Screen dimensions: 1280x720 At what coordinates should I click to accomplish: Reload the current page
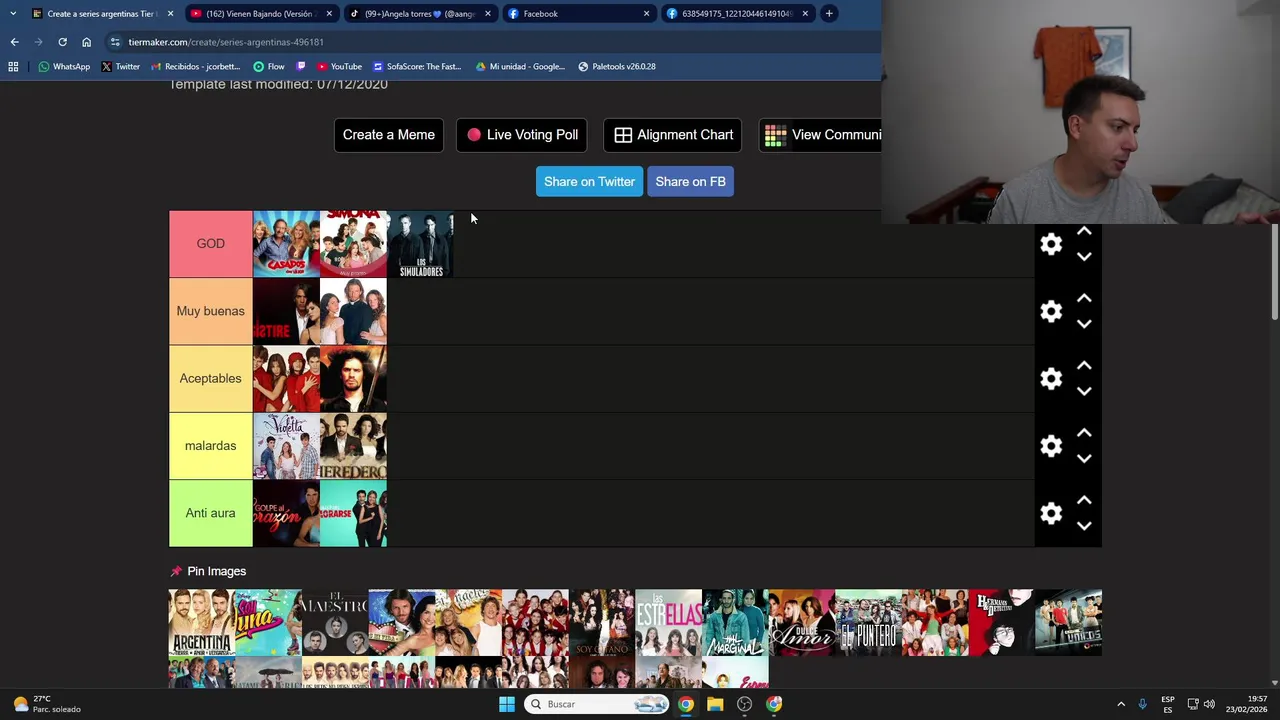62,42
